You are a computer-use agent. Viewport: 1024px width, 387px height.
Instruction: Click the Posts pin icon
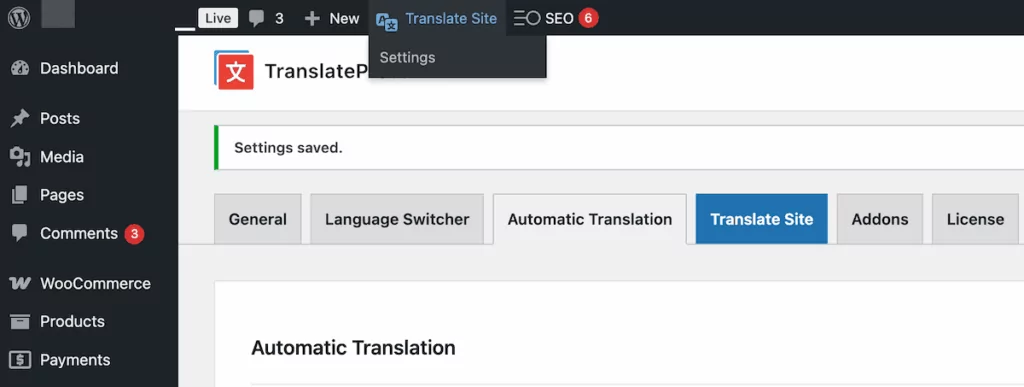pos(20,119)
